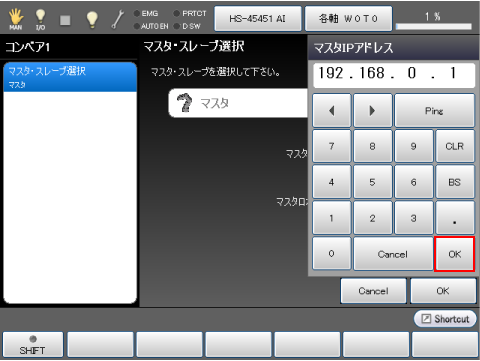Image resolution: width=480 pixels, height=361 pixels.
Task: Click the MAN hand mode icon
Action: (16, 19)
